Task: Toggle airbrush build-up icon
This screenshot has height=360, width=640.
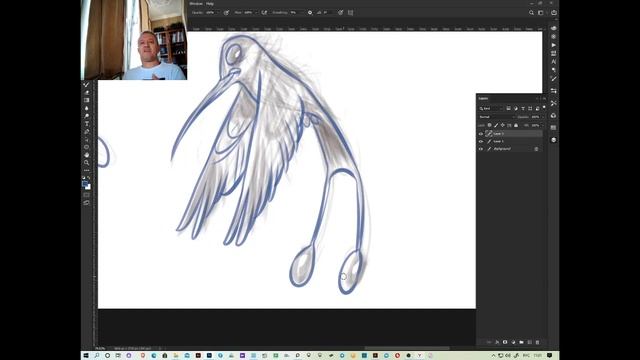Action: click(x=264, y=13)
